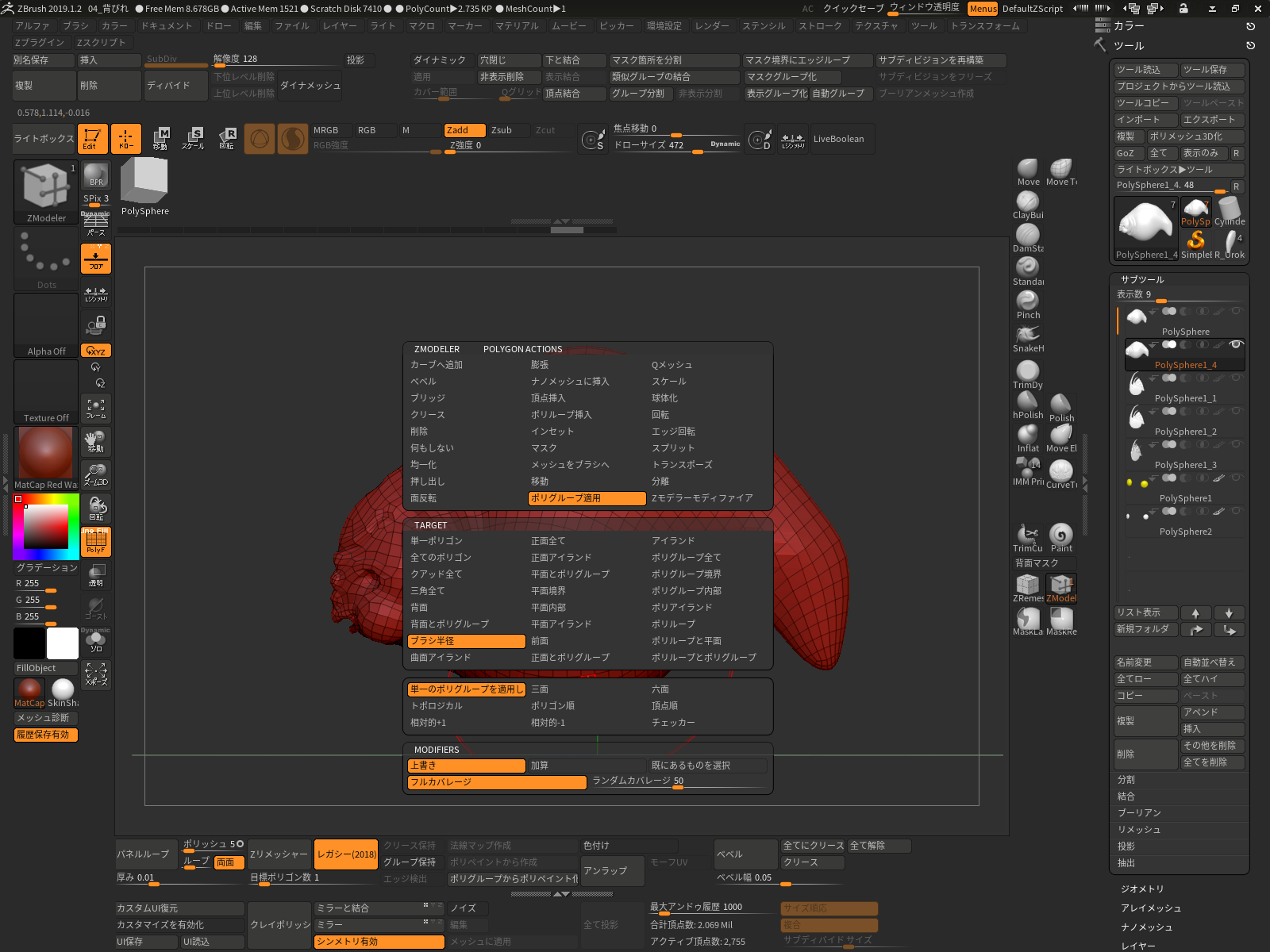Select the hPolish brush

click(1028, 405)
